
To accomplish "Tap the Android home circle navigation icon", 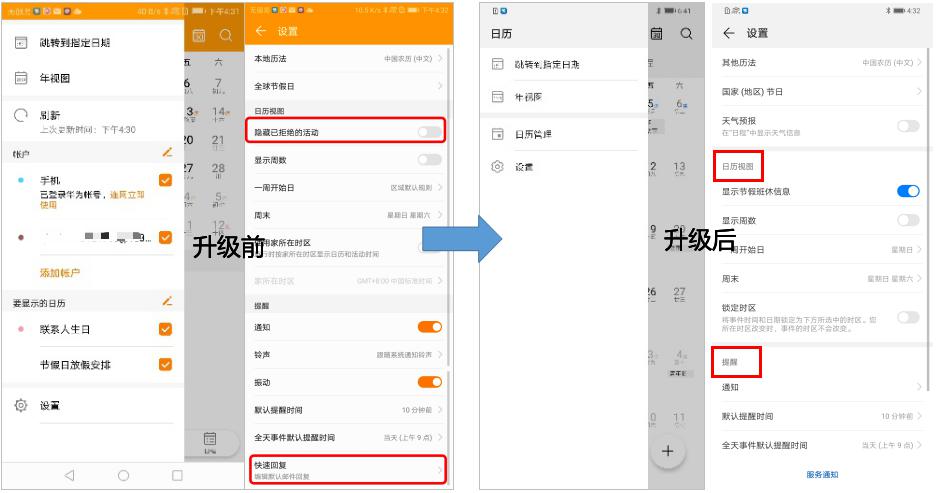I will tap(123, 475).
